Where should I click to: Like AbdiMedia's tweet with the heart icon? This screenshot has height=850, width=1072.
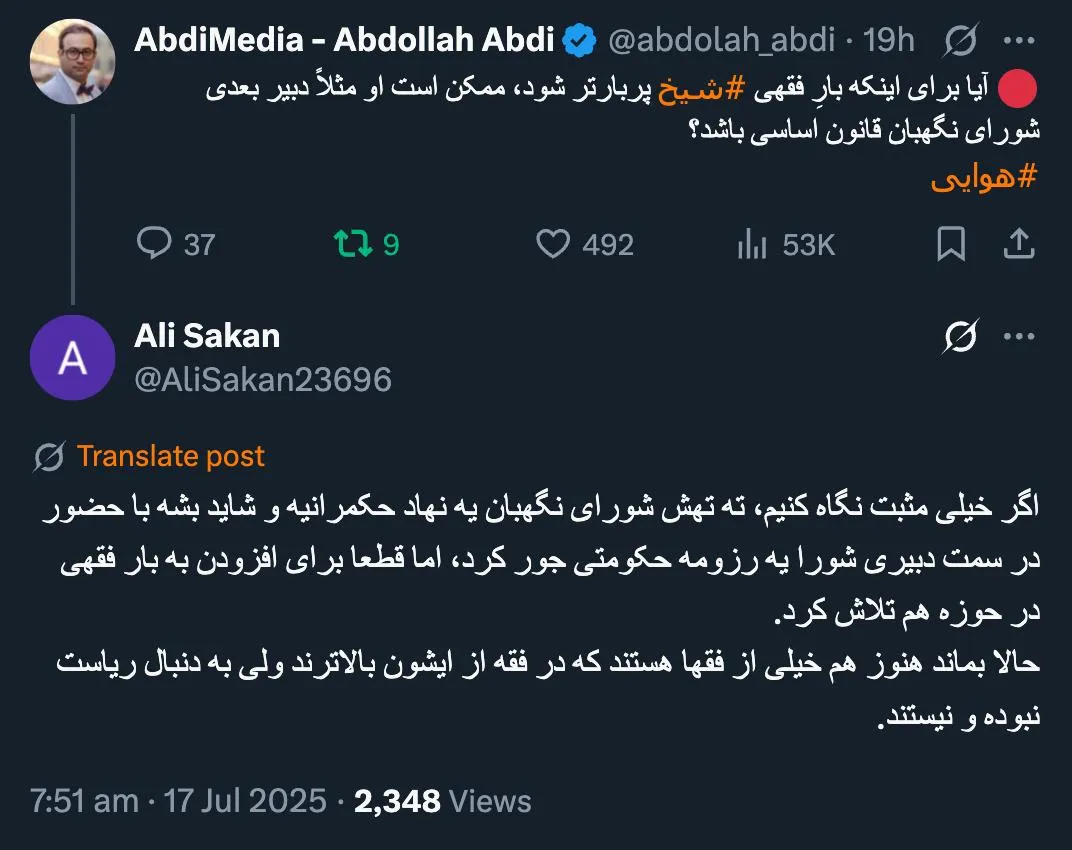554,243
